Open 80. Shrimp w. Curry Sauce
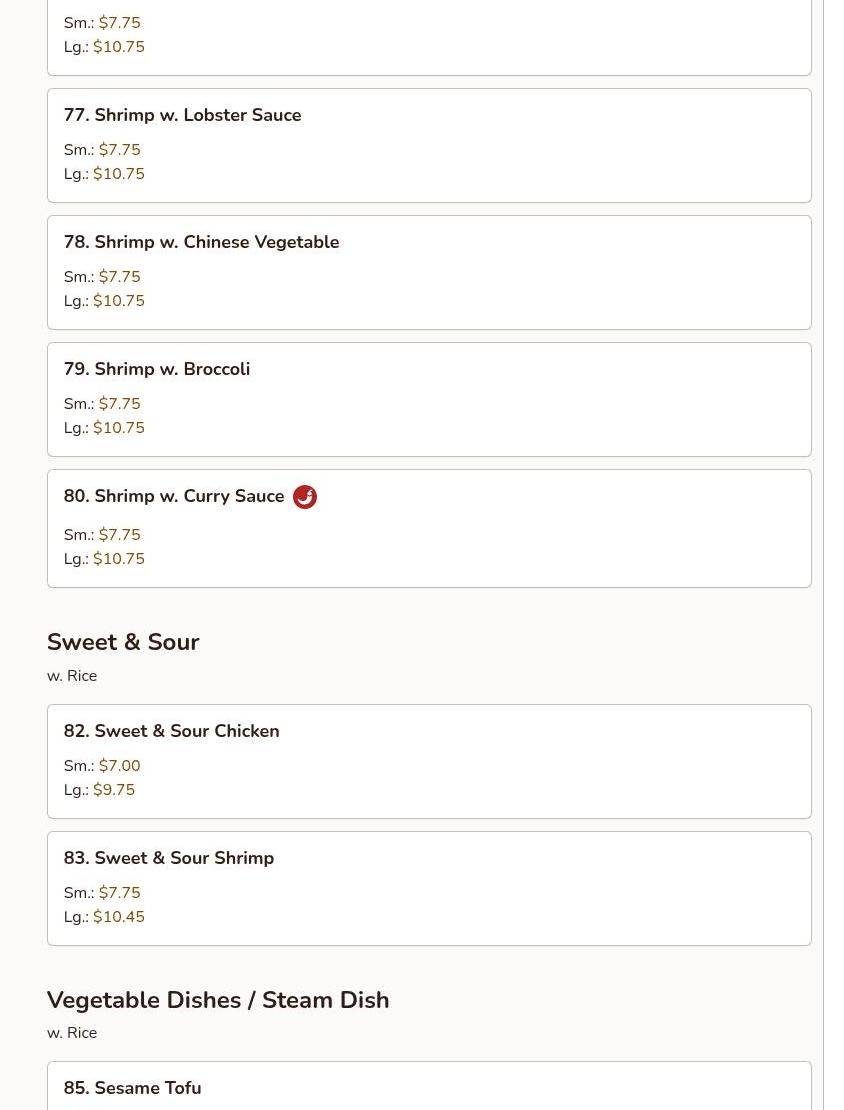Image resolution: width=844 pixels, height=1110 pixels. (x=174, y=497)
